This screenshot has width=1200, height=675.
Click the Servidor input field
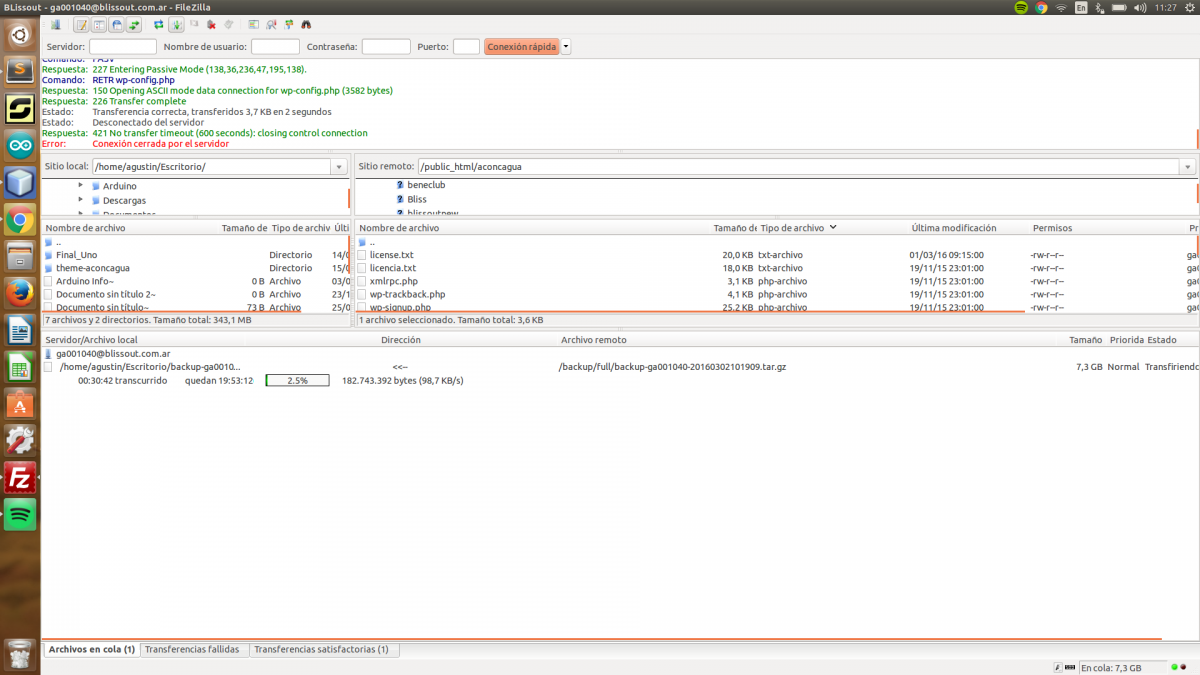click(x=123, y=46)
